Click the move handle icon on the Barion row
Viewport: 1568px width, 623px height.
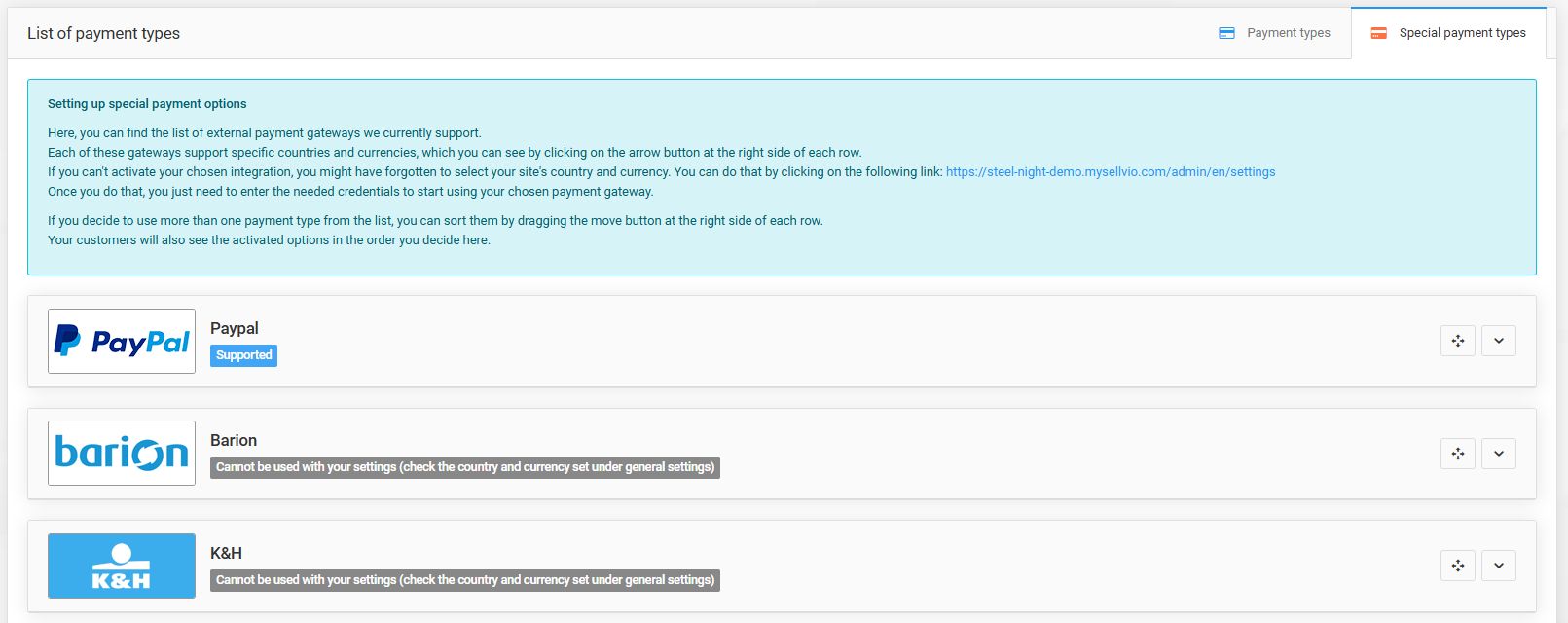[x=1457, y=454]
